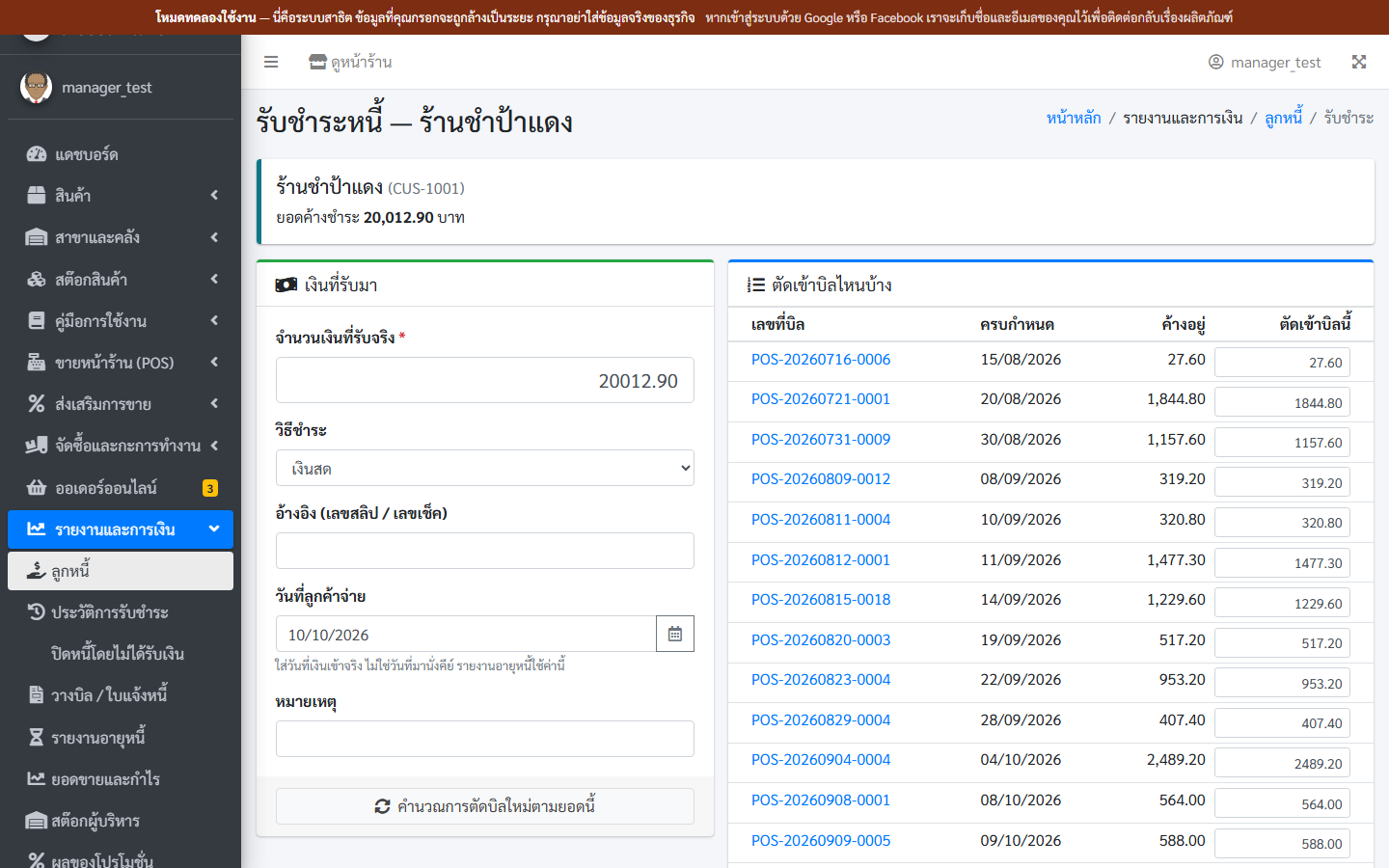Expand the สินค้า sidebar menu chevron

[214, 196]
